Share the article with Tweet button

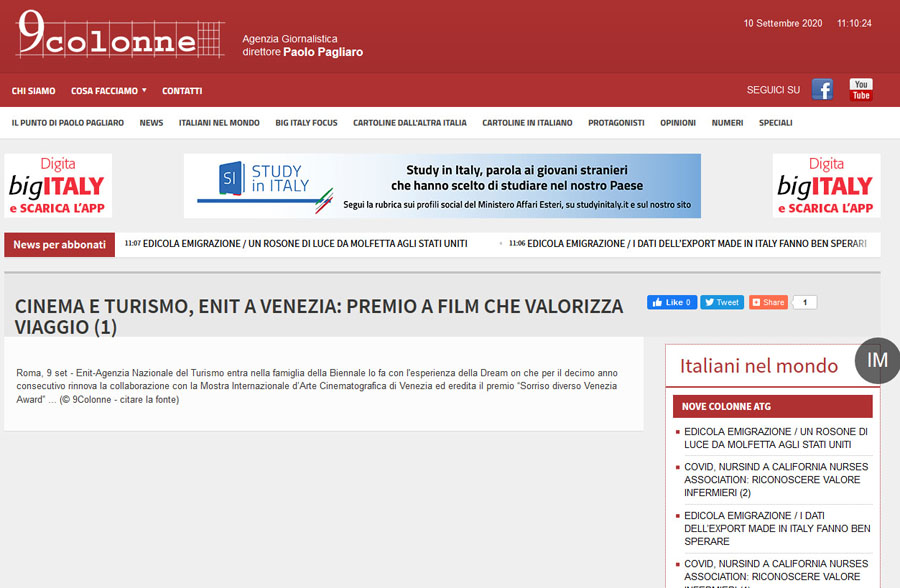click(x=721, y=302)
